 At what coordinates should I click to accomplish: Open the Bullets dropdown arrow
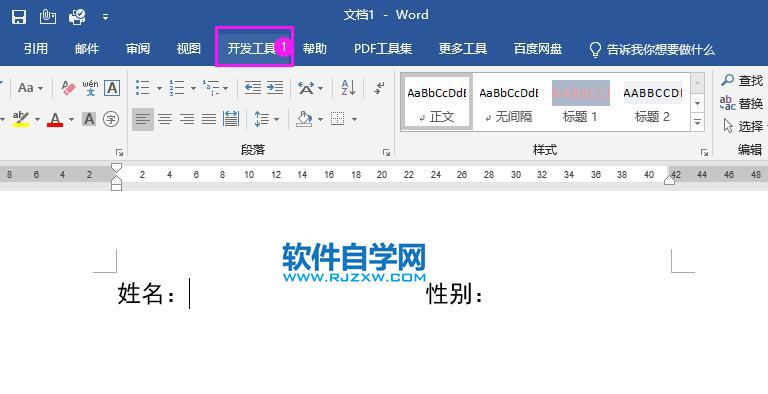tap(159, 89)
